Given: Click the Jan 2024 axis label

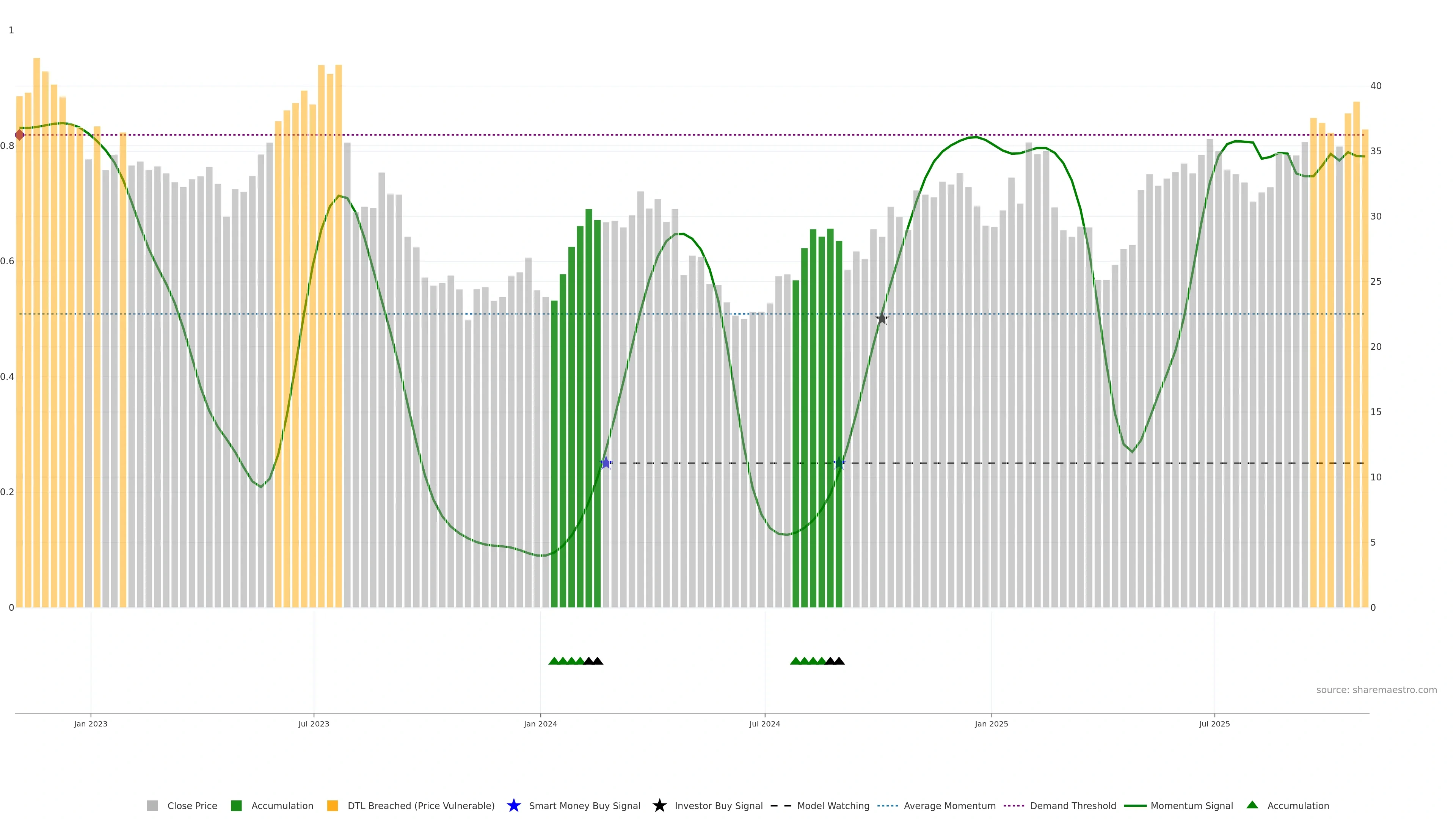Looking at the screenshot, I should coord(540,723).
